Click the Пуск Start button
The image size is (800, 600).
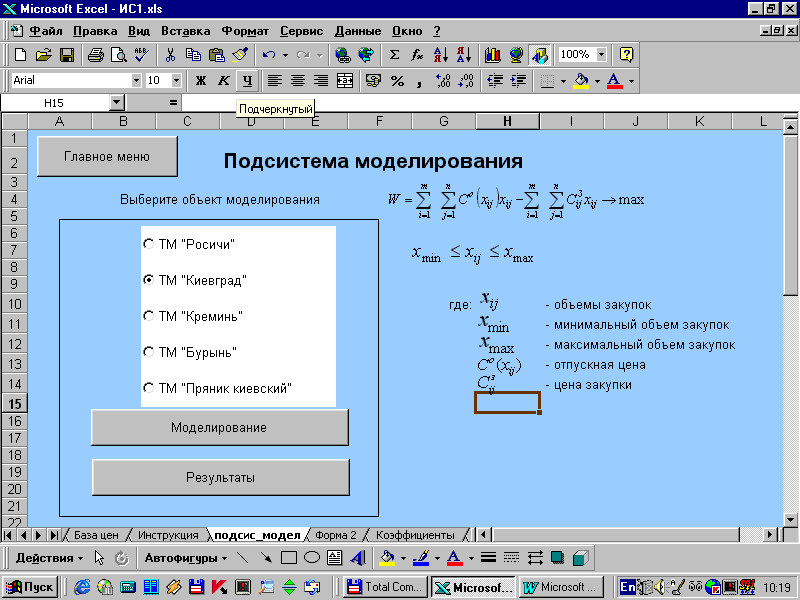32,587
